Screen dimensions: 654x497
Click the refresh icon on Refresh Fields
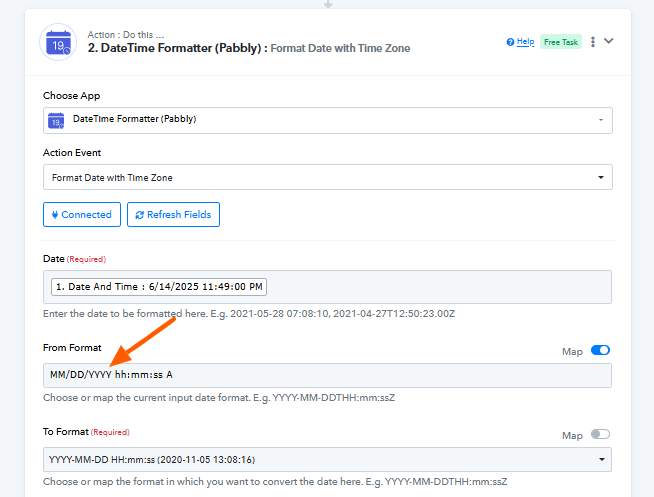tap(140, 215)
